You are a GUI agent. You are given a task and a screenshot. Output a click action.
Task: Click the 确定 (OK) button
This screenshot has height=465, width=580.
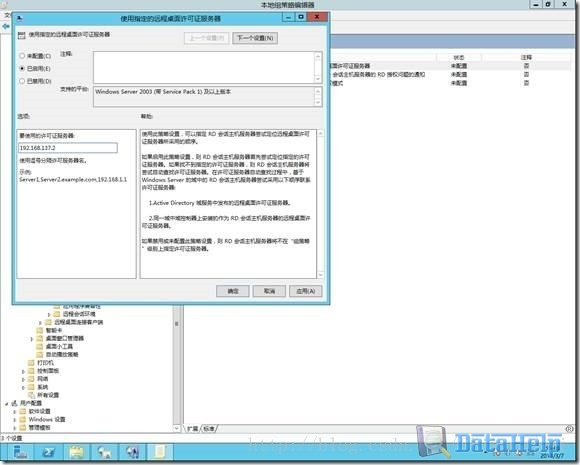tap(233, 291)
